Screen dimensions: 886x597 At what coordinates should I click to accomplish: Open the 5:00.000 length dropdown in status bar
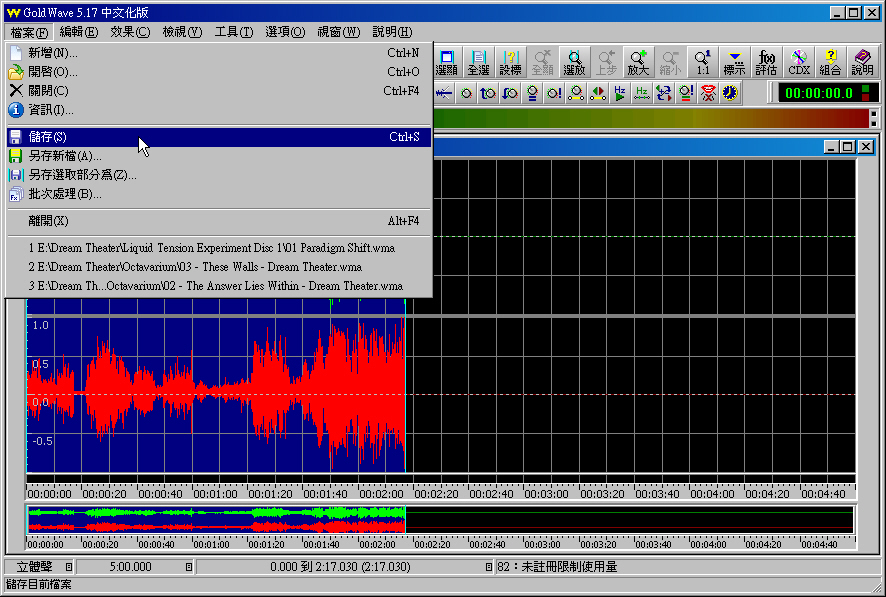[188, 567]
